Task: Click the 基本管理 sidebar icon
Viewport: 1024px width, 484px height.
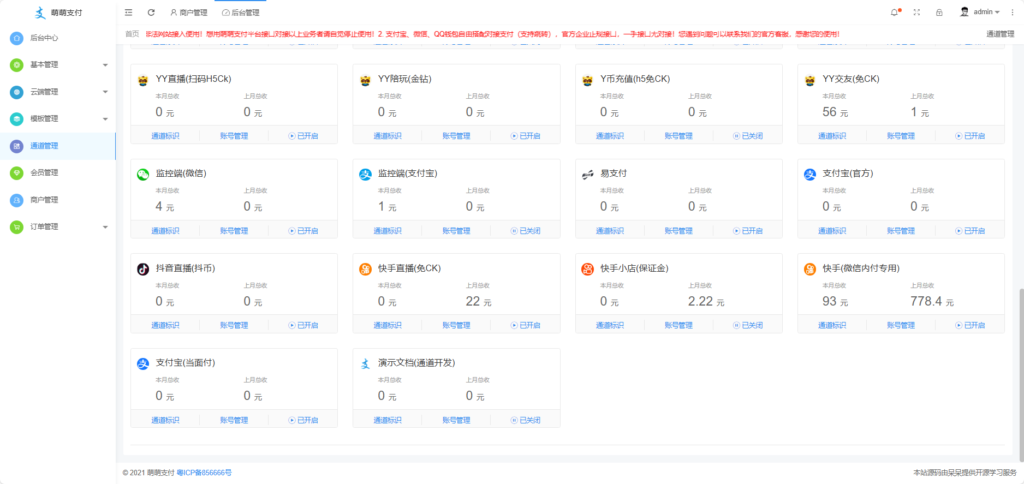Action: point(17,65)
